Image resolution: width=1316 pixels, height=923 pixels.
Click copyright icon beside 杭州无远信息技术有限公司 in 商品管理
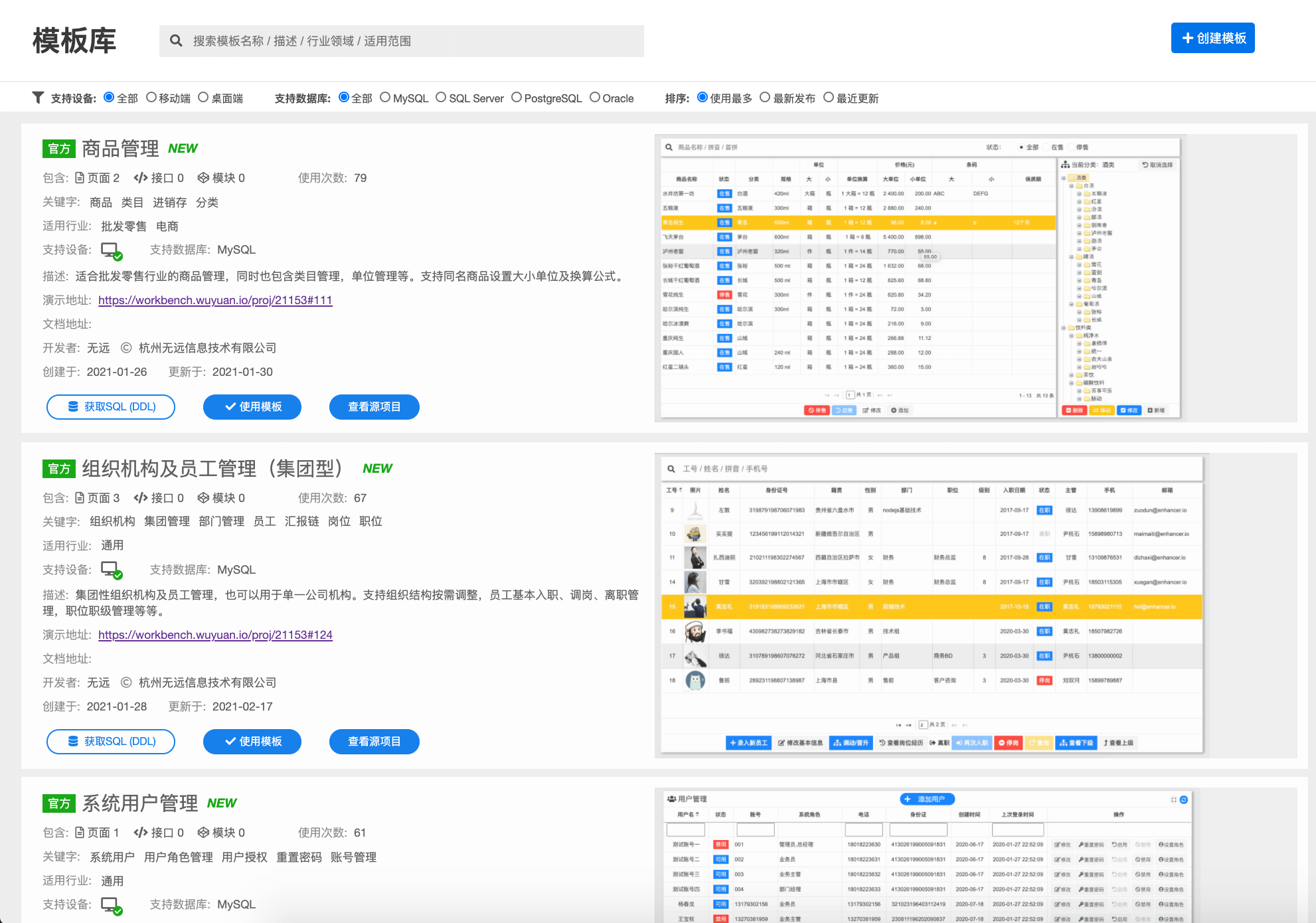pyautogui.click(x=126, y=348)
